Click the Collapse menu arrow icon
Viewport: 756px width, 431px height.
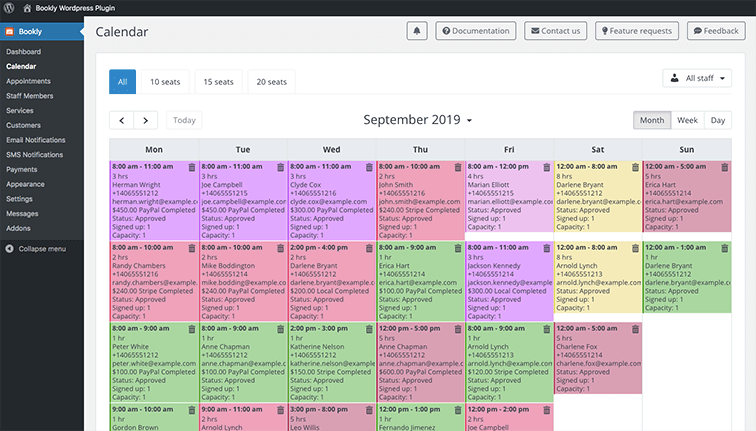[9, 249]
